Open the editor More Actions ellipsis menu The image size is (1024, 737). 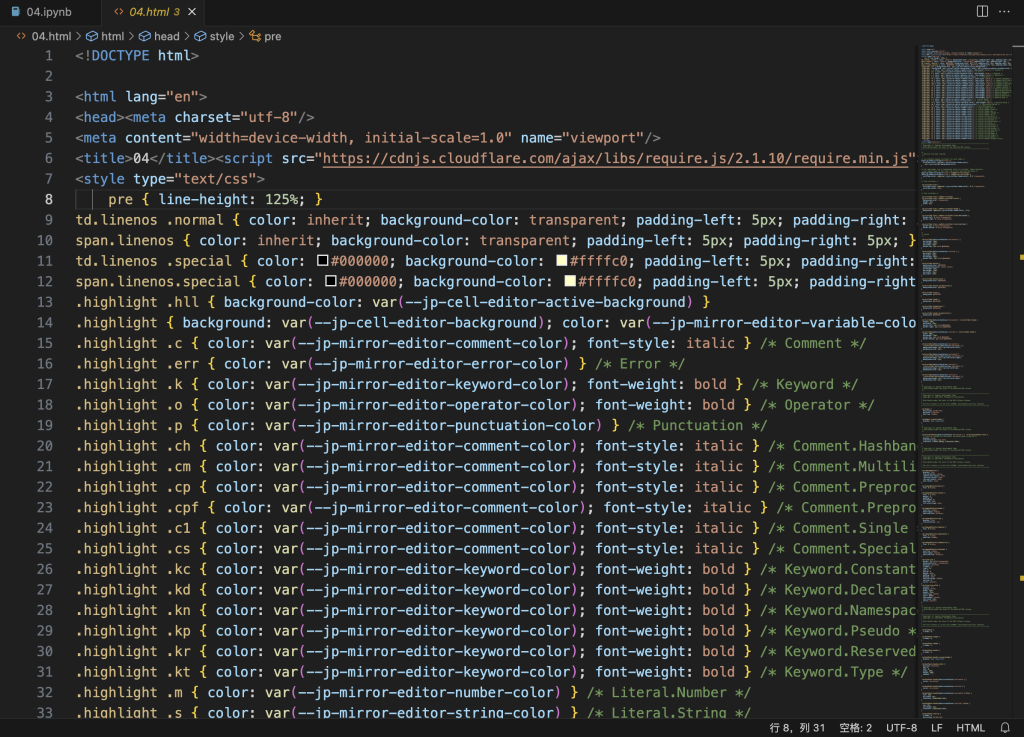(1004, 11)
